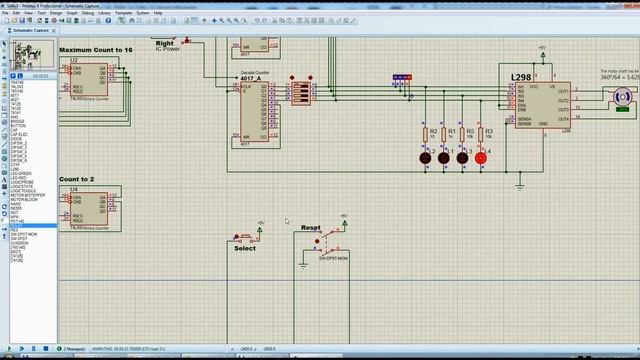Click the Y-mirror vertical flip icon

4,236
